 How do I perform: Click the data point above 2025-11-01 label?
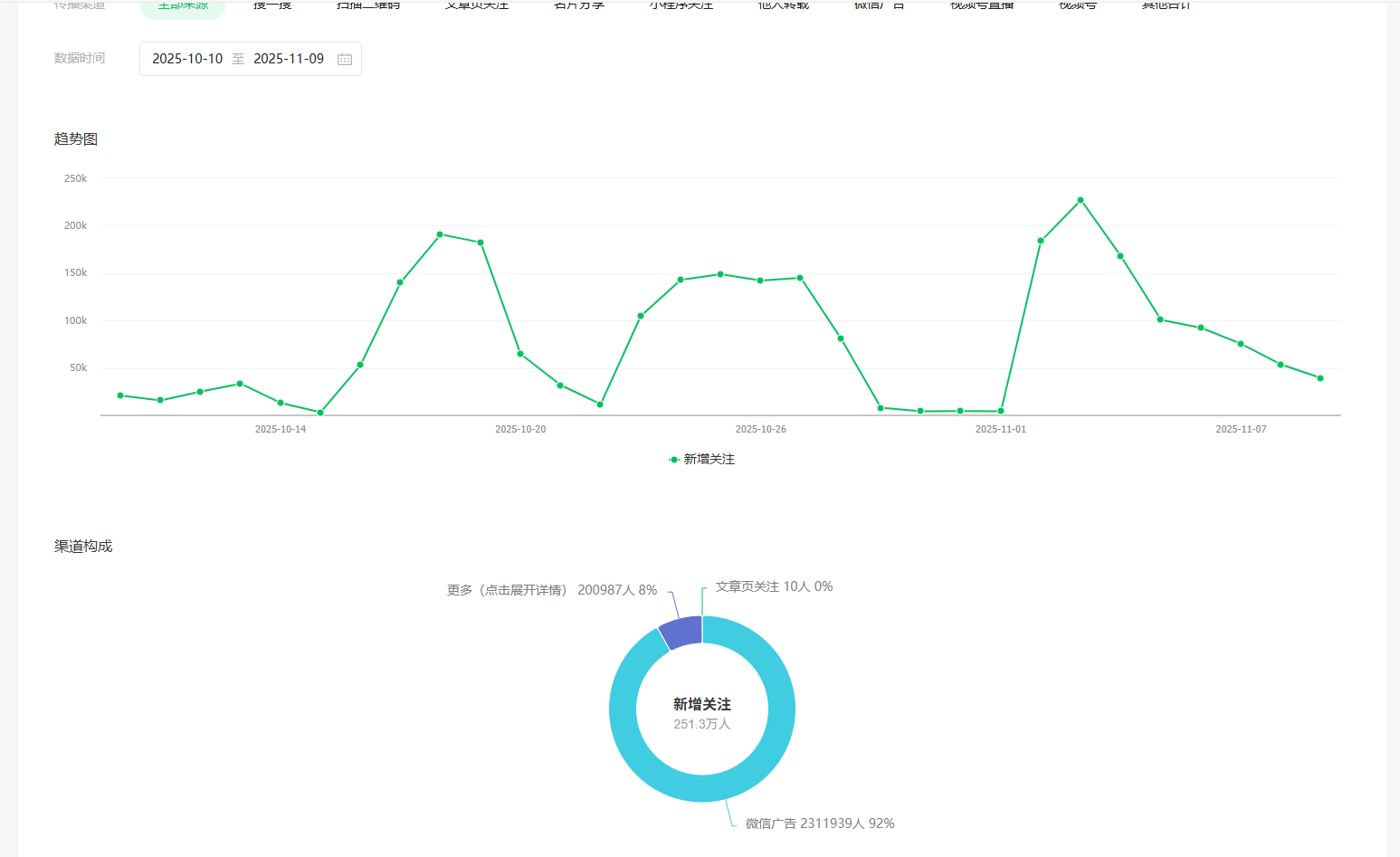pyautogui.click(x=1000, y=411)
